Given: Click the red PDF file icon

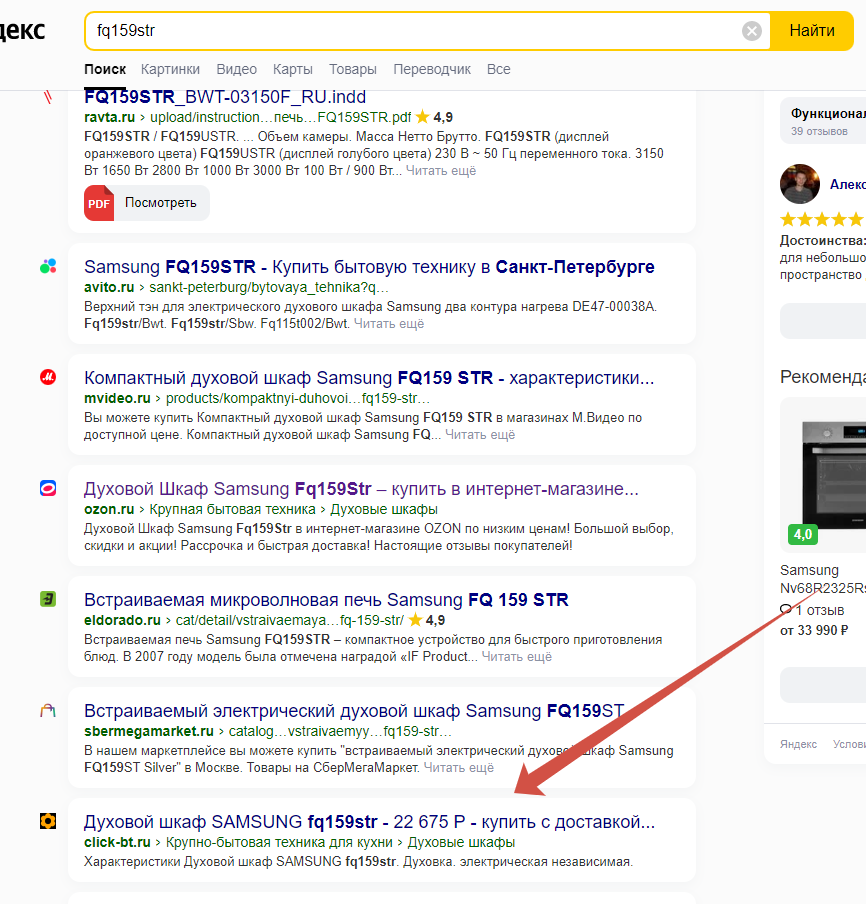Looking at the screenshot, I should pos(99,203).
